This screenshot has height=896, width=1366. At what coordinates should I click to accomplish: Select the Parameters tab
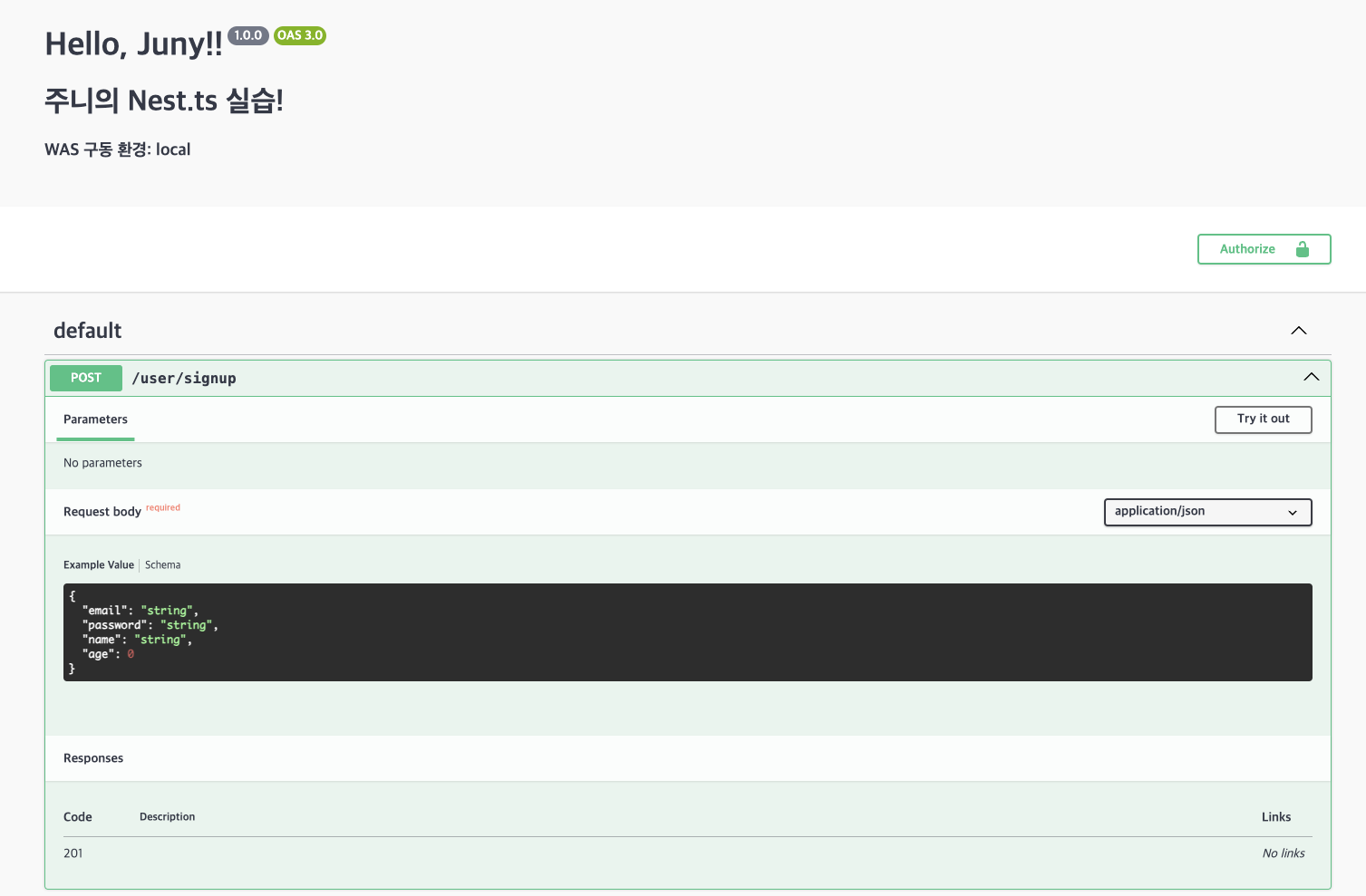pyautogui.click(x=95, y=419)
